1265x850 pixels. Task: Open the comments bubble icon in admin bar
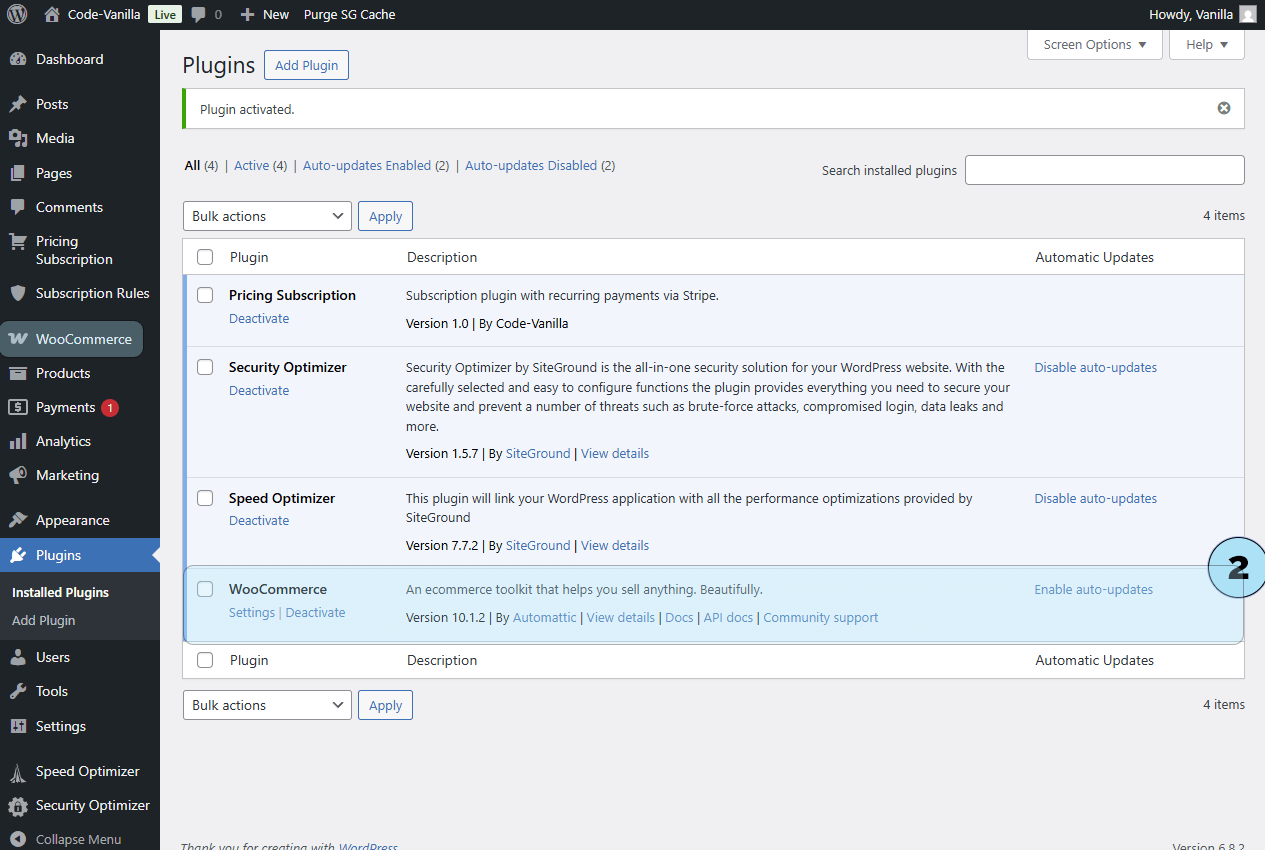198,14
